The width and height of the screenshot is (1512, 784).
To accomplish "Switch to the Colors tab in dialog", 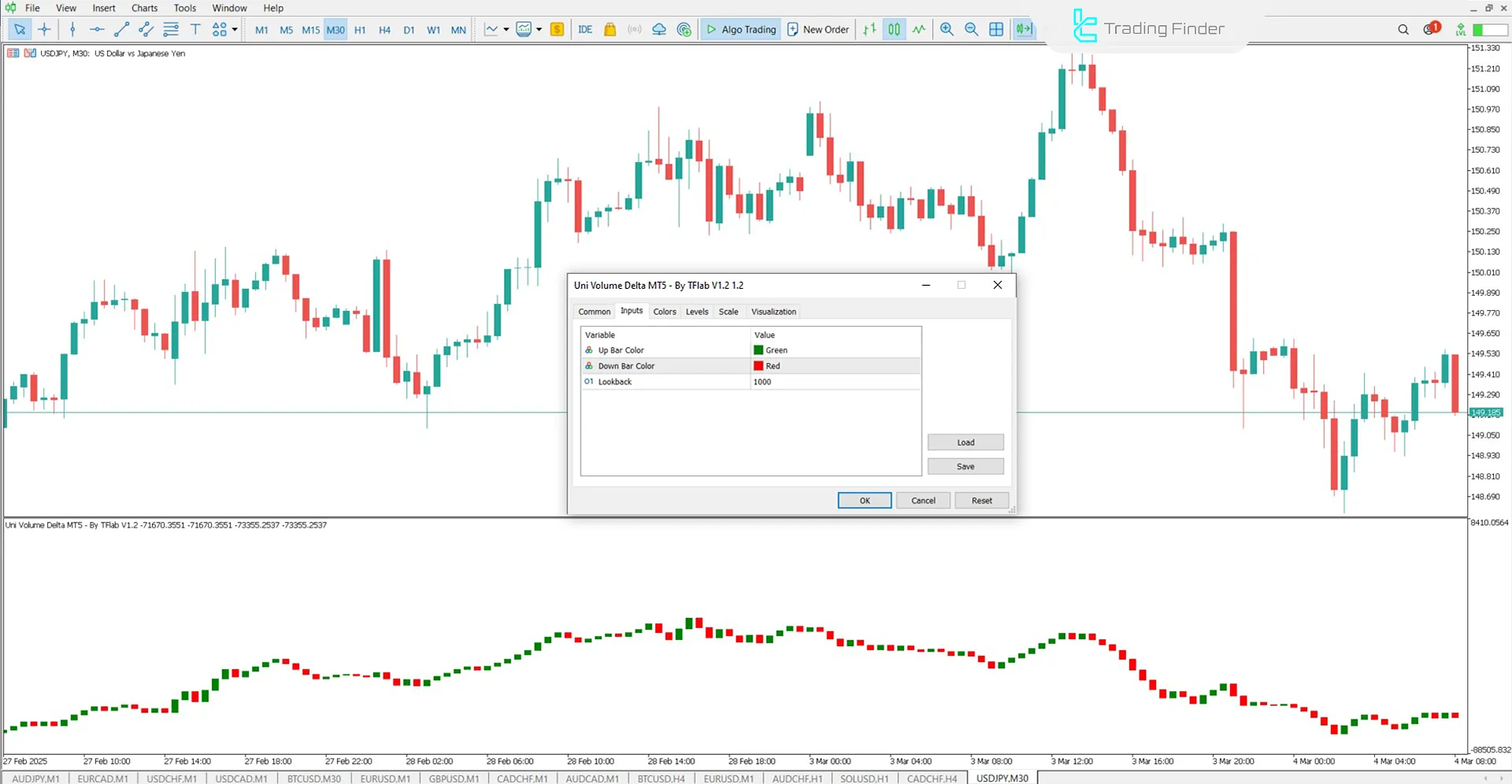I will (x=665, y=312).
